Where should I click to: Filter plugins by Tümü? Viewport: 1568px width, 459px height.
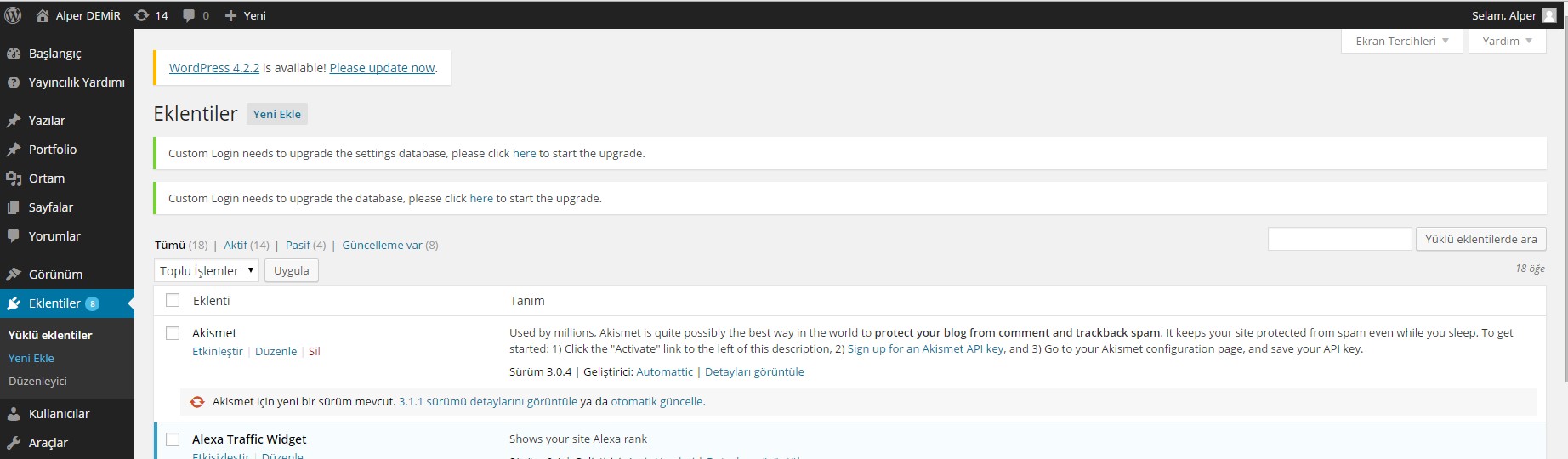tap(170, 245)
